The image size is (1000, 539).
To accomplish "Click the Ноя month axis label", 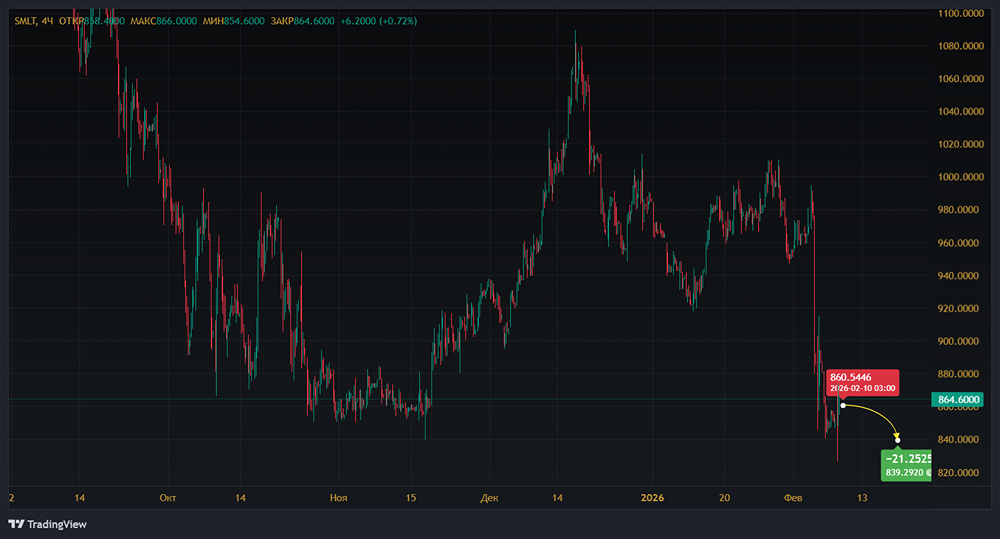I will click(339, 498).
